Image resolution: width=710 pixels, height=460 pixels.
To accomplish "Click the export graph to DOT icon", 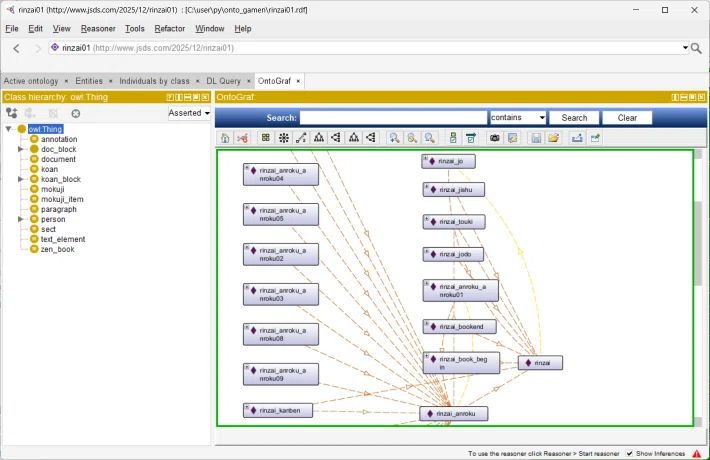I will (577, 138).
